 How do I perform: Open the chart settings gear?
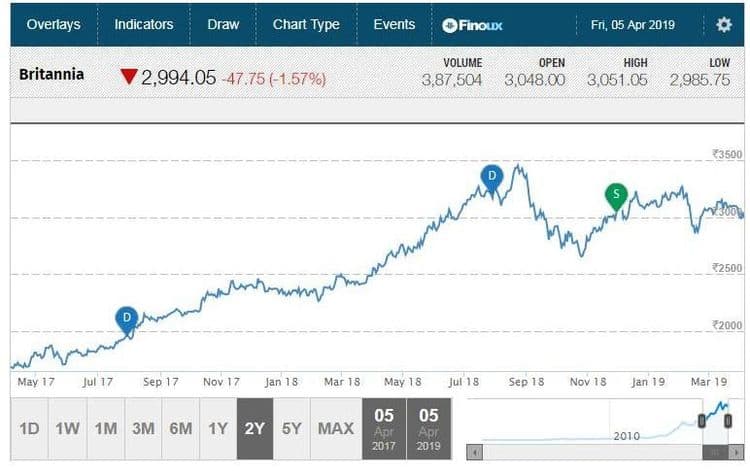(x=724, y=25)
